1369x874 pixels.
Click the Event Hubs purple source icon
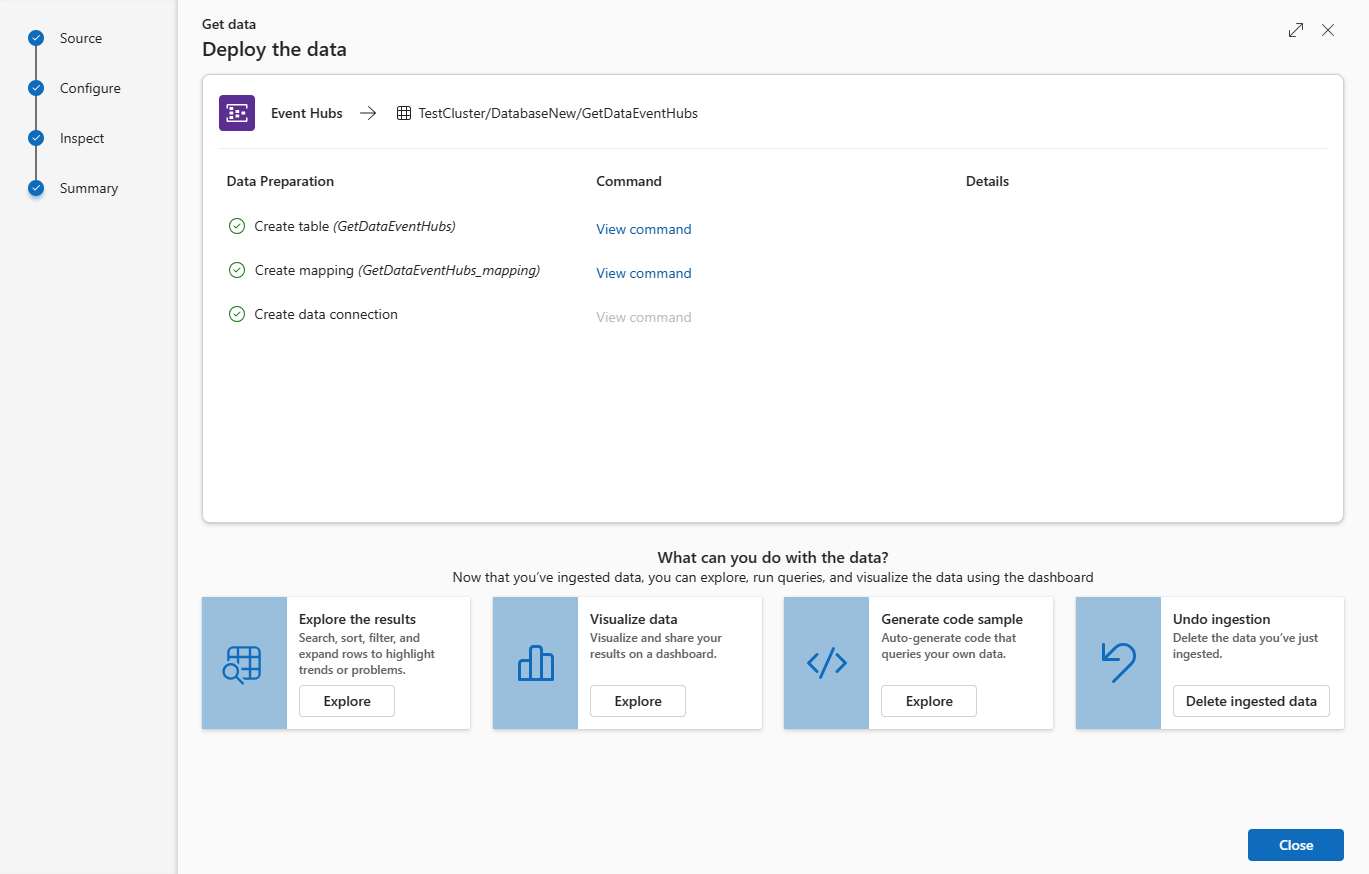tap(237, 113)
